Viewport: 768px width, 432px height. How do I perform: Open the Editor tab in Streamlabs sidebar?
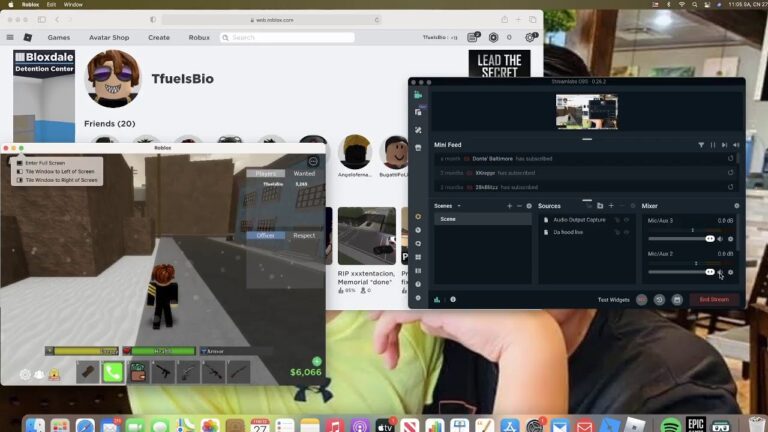pos(418,95)
